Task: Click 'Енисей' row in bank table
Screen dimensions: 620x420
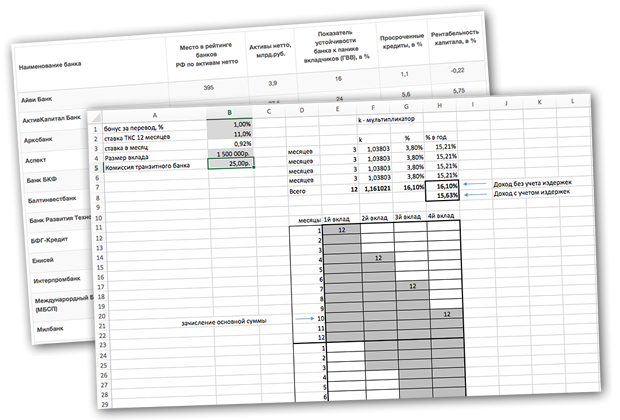Action: pyautogui.click(x=43, y=260)
